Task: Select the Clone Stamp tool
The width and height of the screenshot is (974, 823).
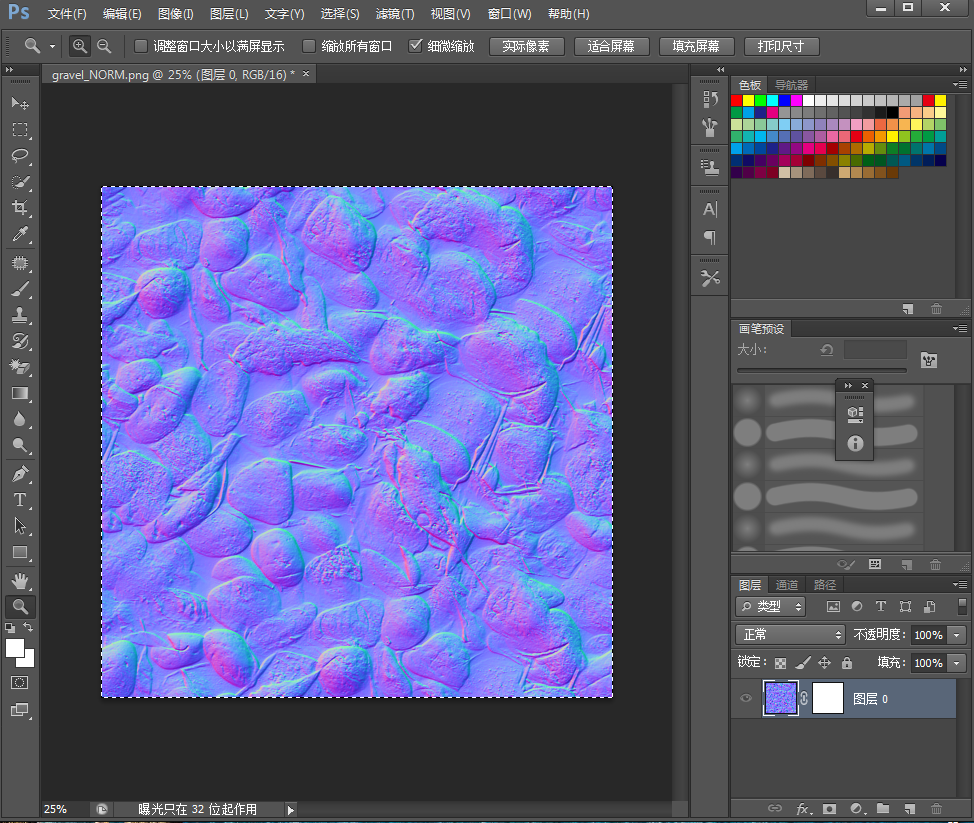Action: tap(20, 315)
